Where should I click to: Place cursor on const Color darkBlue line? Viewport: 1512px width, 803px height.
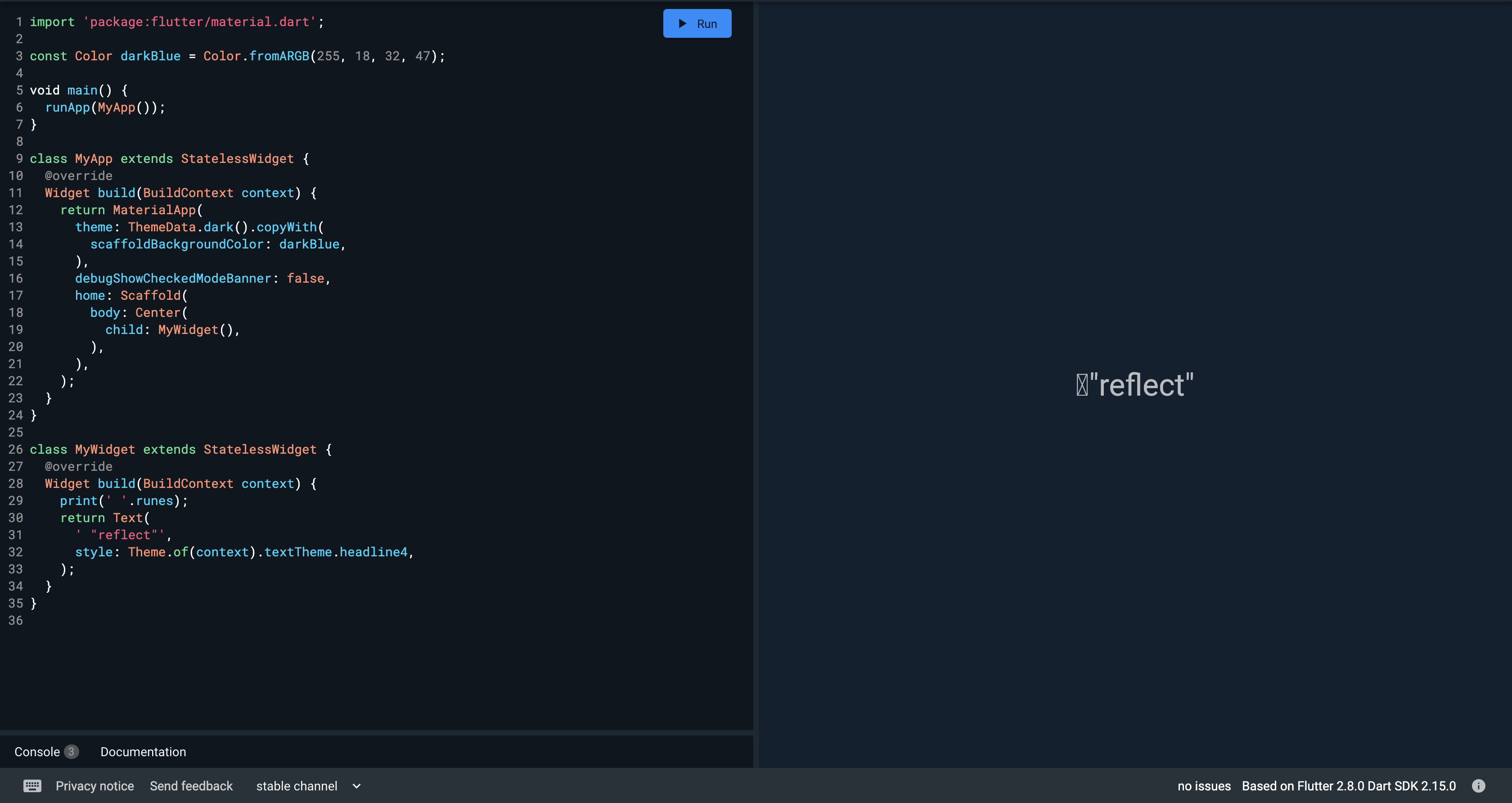point(237,56)
